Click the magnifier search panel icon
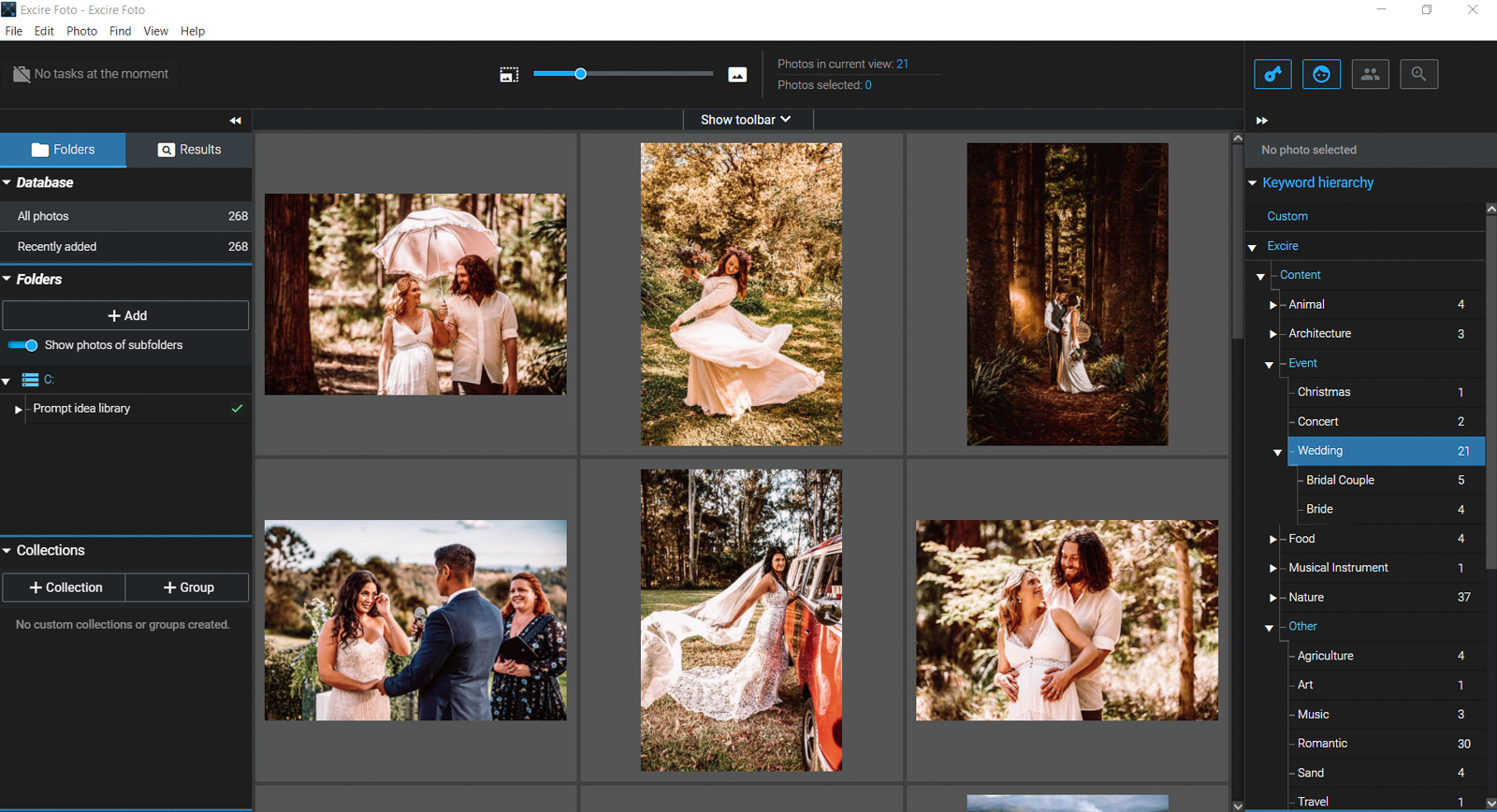The image size is (1497, 812). pos(1418,74)
